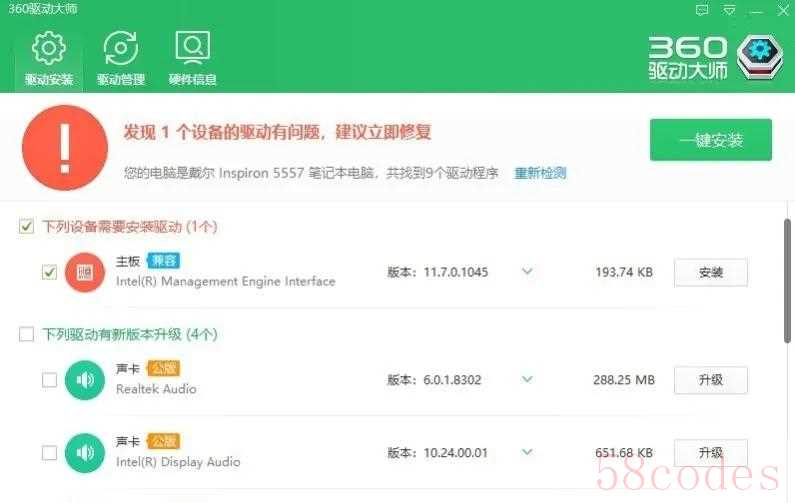Click the red 主板 motherboard device icon

point(85,273)
